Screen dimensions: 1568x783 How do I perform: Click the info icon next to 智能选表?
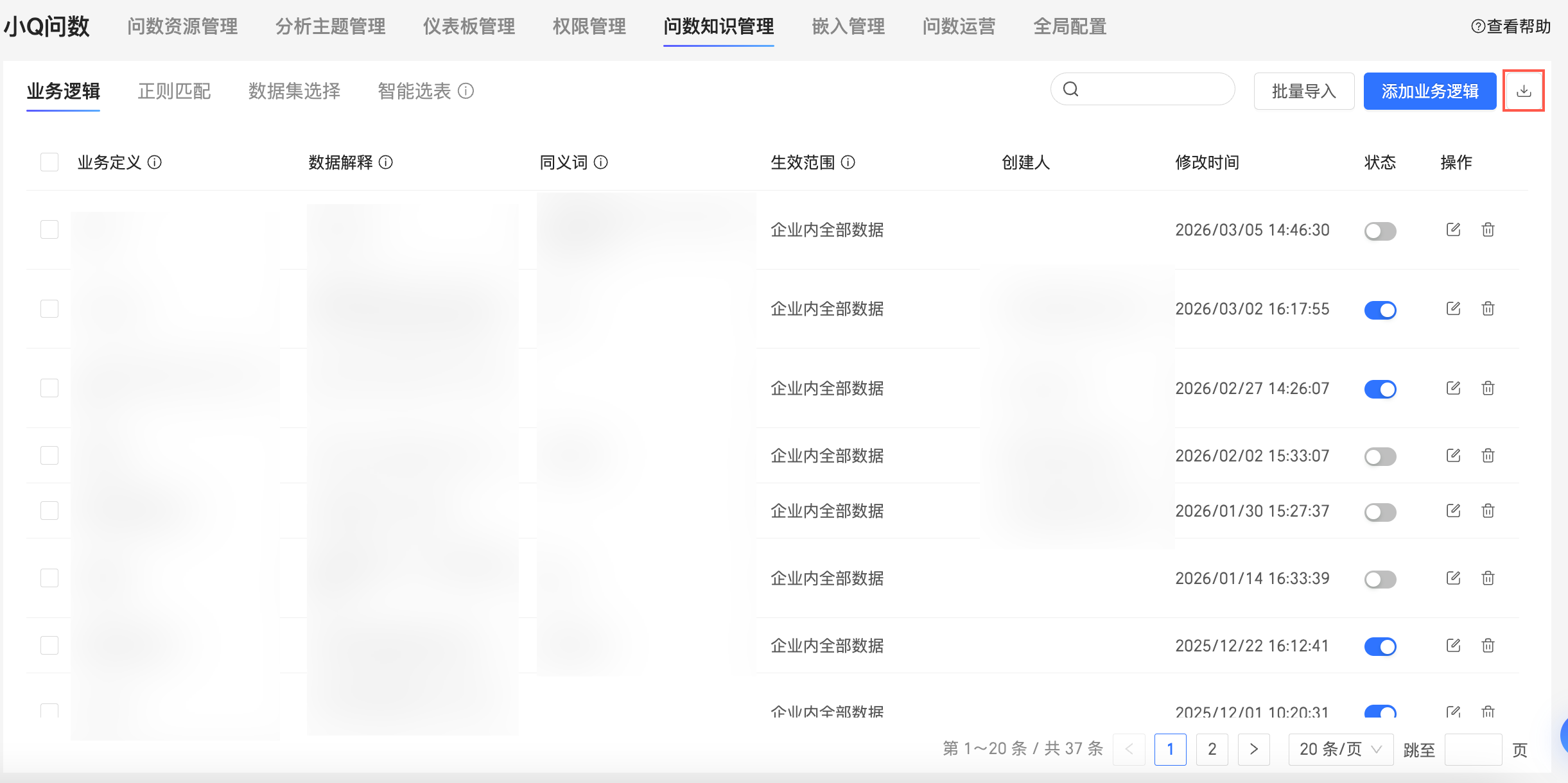tap(466, 91)
